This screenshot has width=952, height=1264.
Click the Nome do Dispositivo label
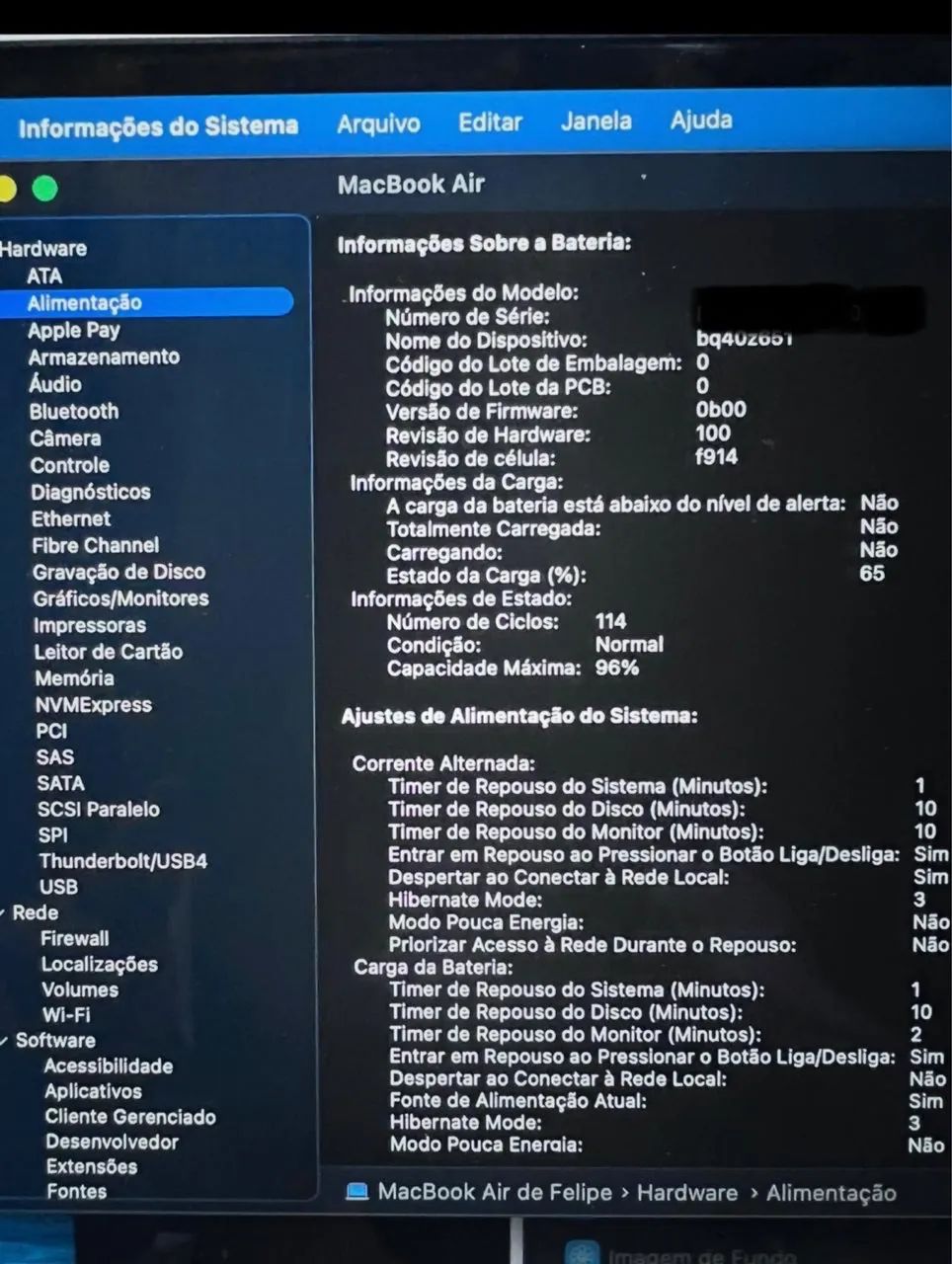point(486,341)
